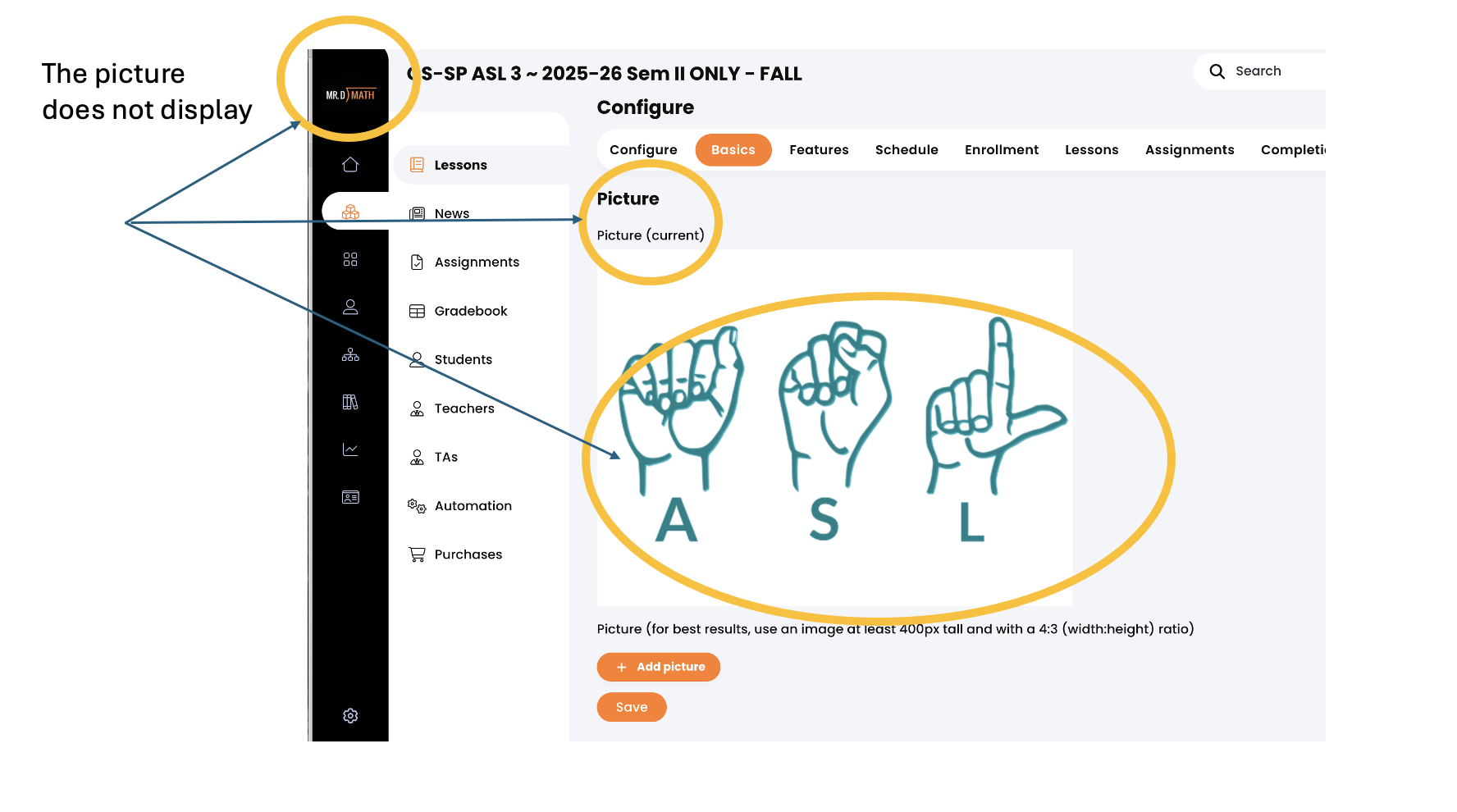The height and width of the screenshot is (812, 1457).
Task: Open the settings gear icon
Action: (x=350, y=716)
